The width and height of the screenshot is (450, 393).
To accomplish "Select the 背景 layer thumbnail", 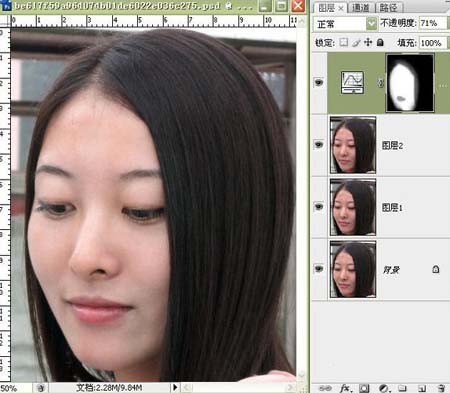I will pyautogui.click(x=353, y=269).
